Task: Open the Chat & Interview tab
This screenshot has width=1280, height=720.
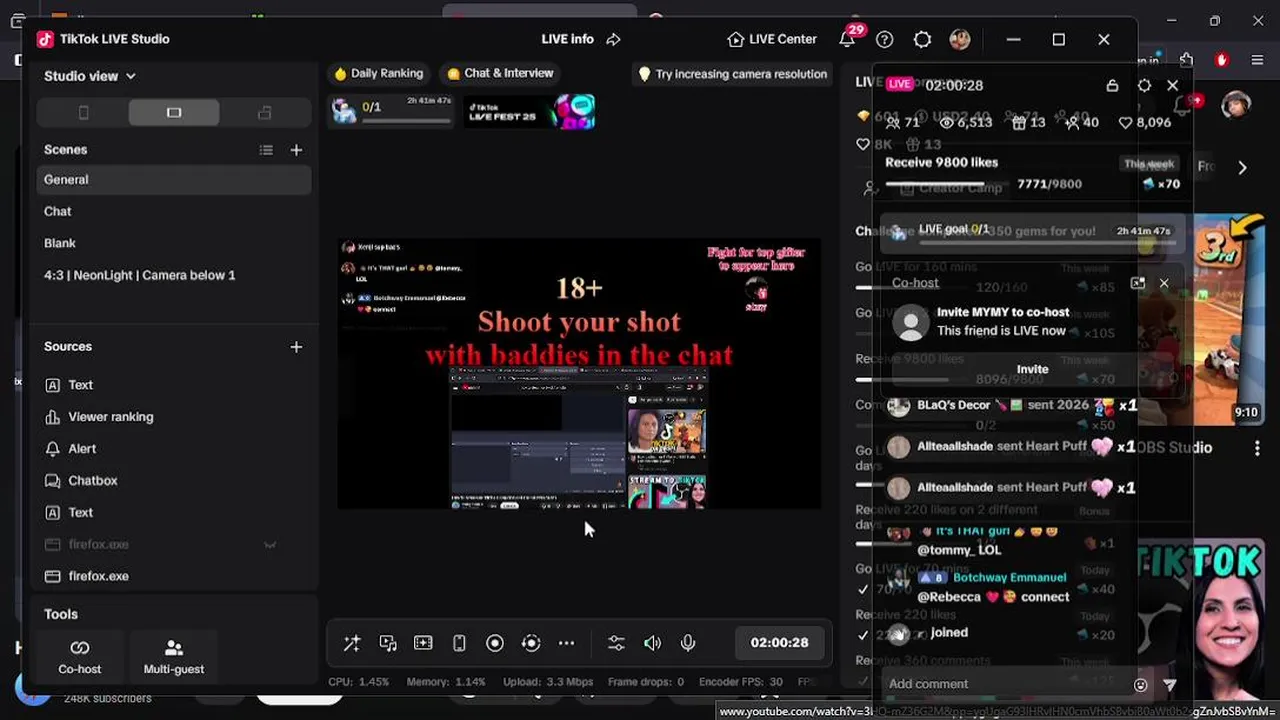Action: [x=500, y=73]
